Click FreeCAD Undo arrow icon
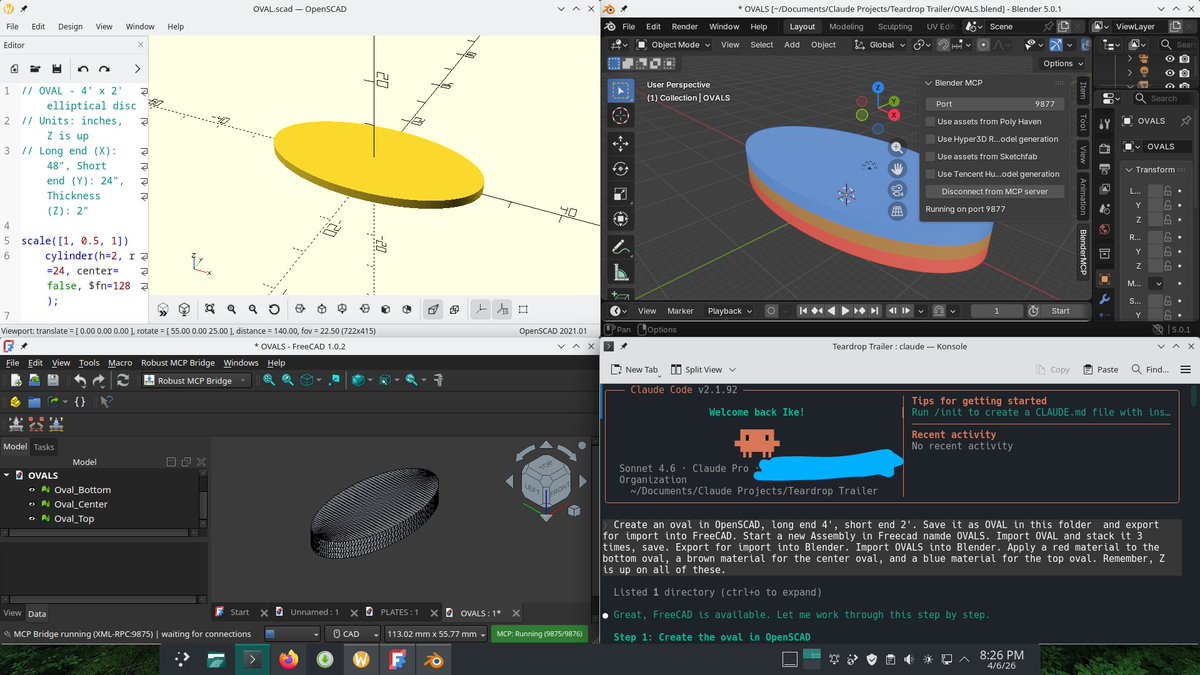 [x=79, y=380]
